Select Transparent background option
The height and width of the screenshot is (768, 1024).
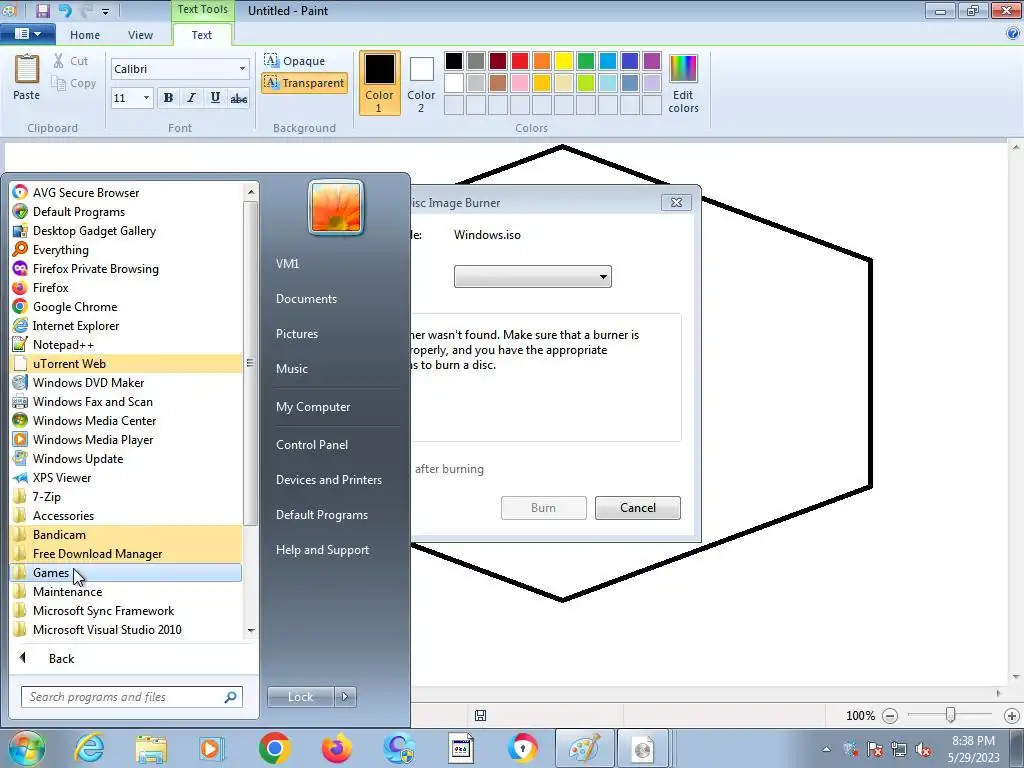pyautogui.click(x=304, y=83)
